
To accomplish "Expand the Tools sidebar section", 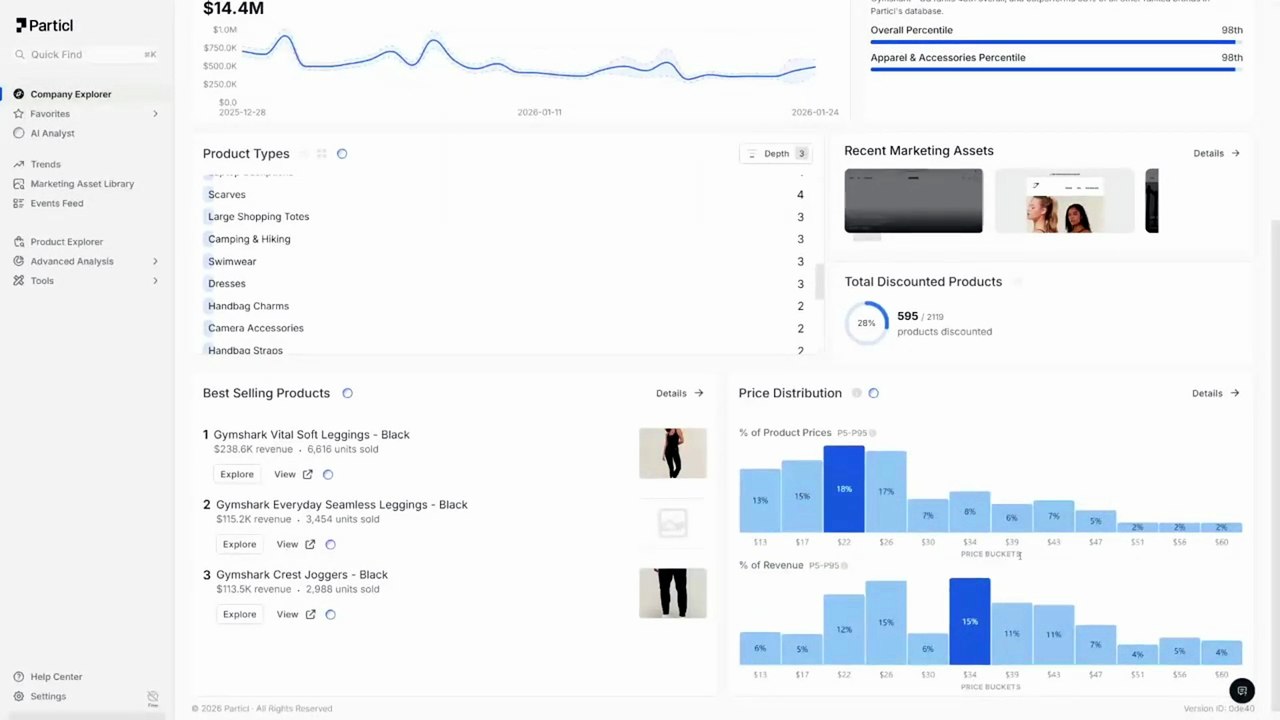I will [x=155, y=281].
